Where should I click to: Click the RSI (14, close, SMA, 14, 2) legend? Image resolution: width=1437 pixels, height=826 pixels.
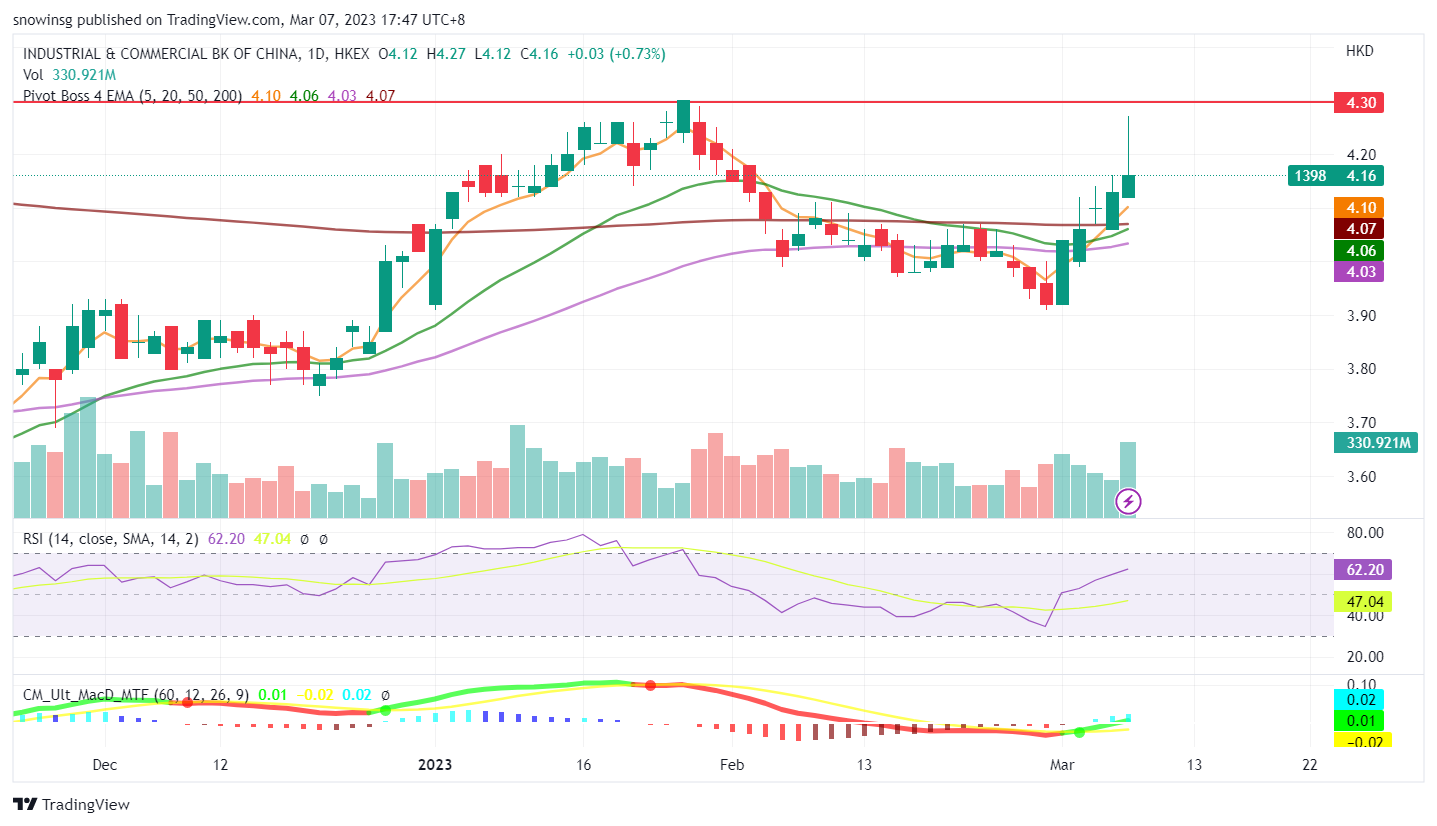click(x=113, y=538)
